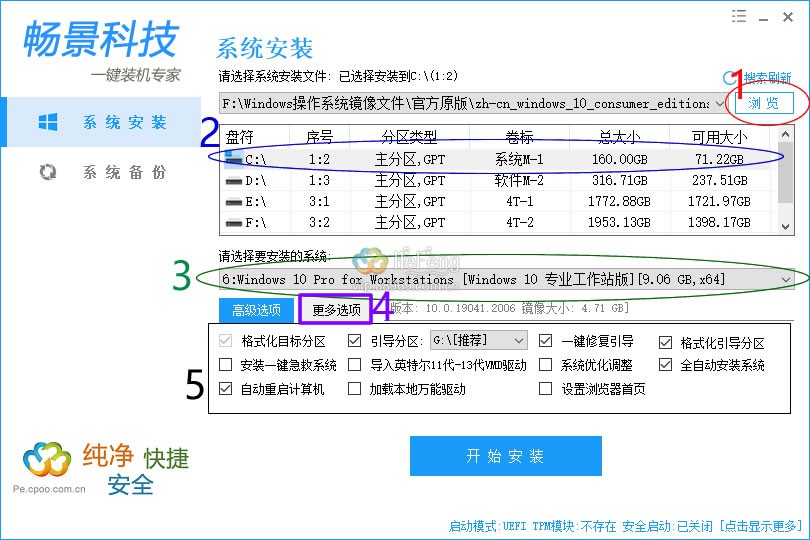Image resolution: width=810 pixels, height=540 pixels.
Task: Enable 设置浏览器首页 checkbox
Action: [546, 389]
